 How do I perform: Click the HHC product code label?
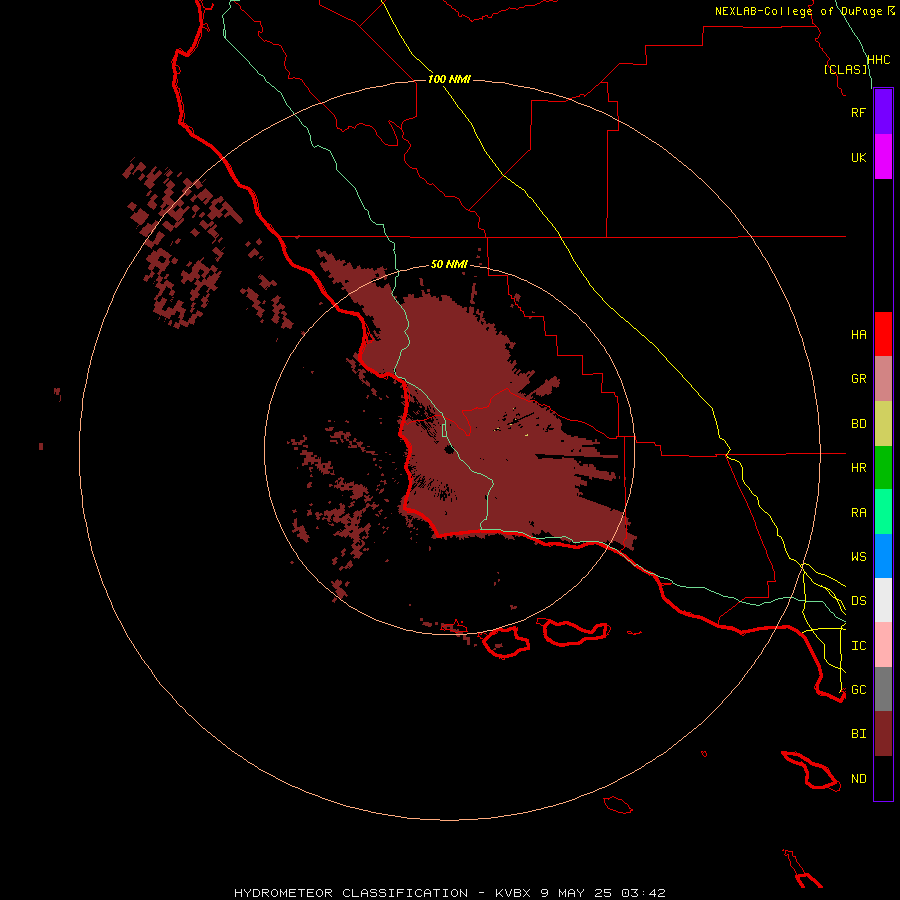878,60
